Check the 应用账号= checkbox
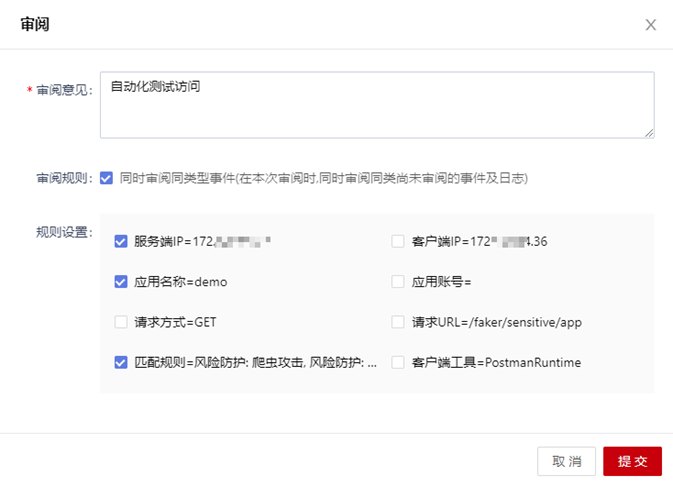The height and width of the screenshot is (487, 673). [398, 282]
